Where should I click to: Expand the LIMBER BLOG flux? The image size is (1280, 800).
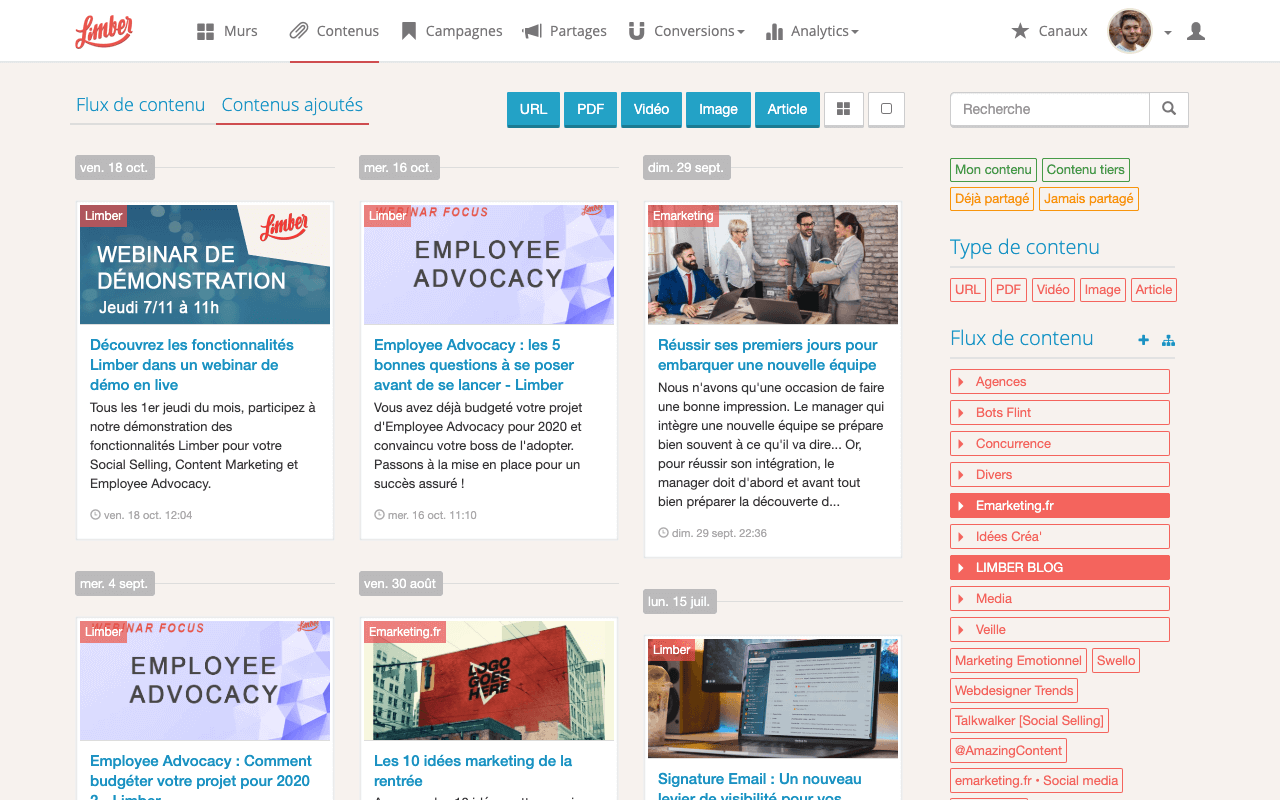click(x=1060, y=568)
